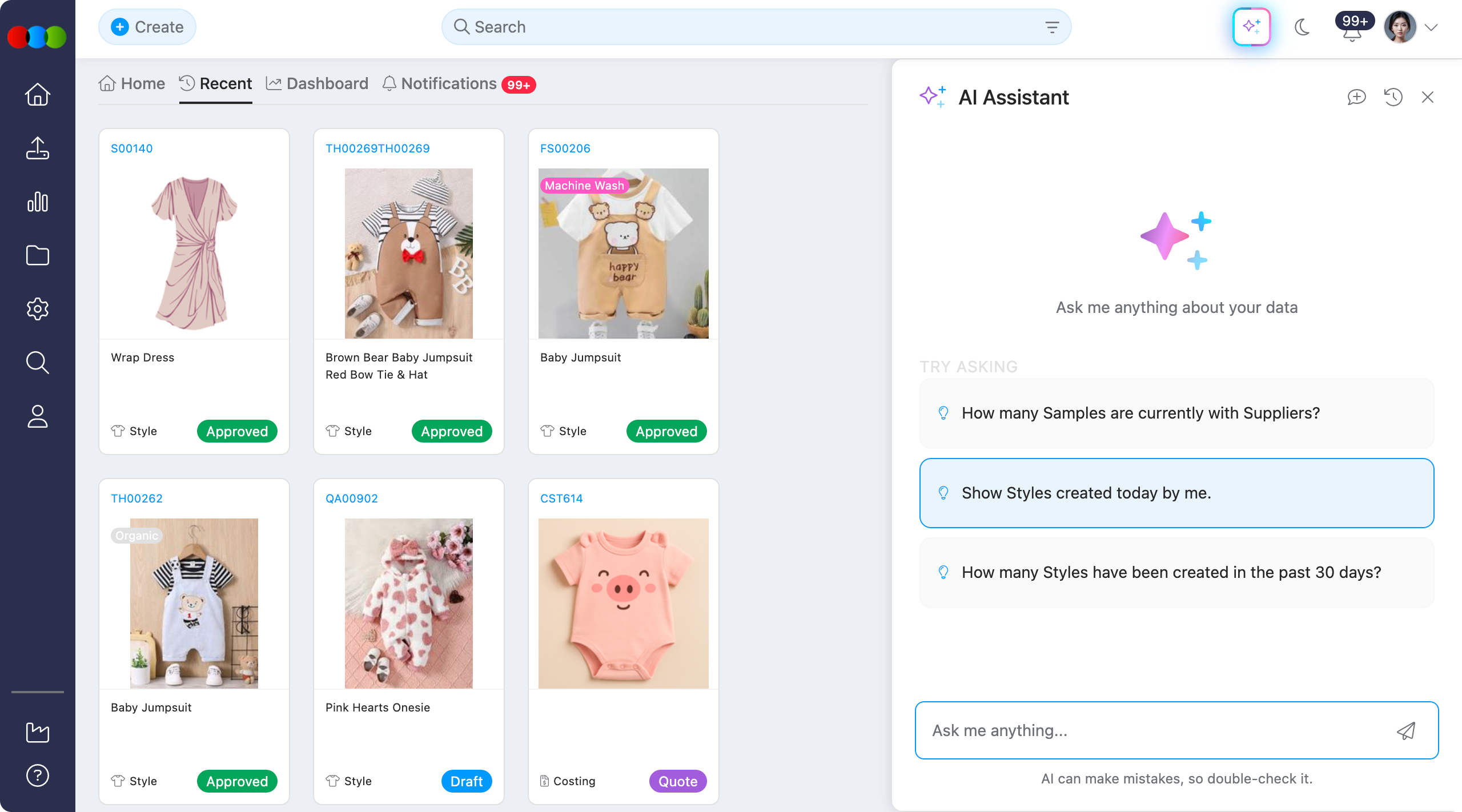Screen dimensions: 1462x812
Task: Select the sidebar Search magnifier icon
Action: [x=37, y=363]
